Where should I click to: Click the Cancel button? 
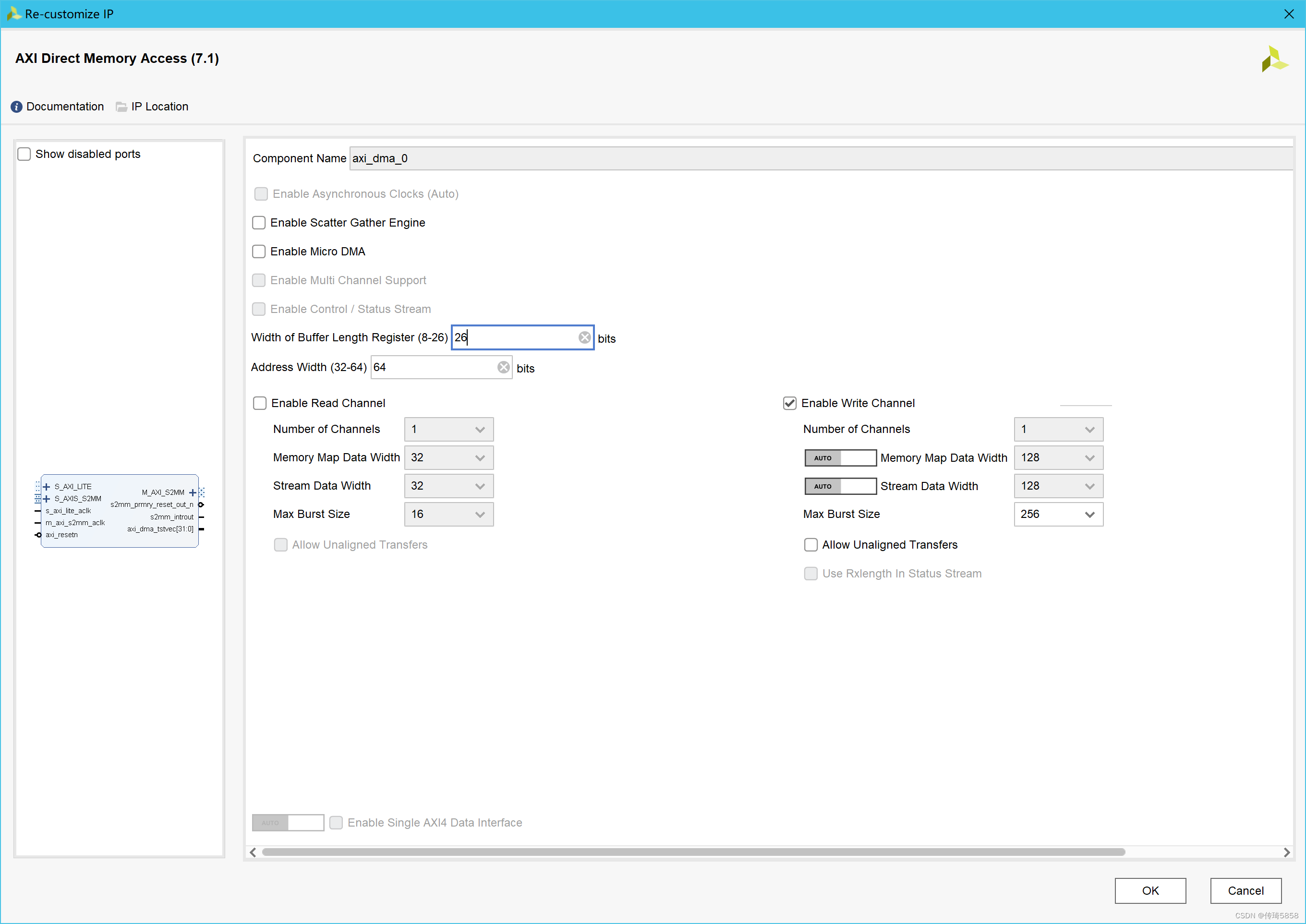point(1245,890)
